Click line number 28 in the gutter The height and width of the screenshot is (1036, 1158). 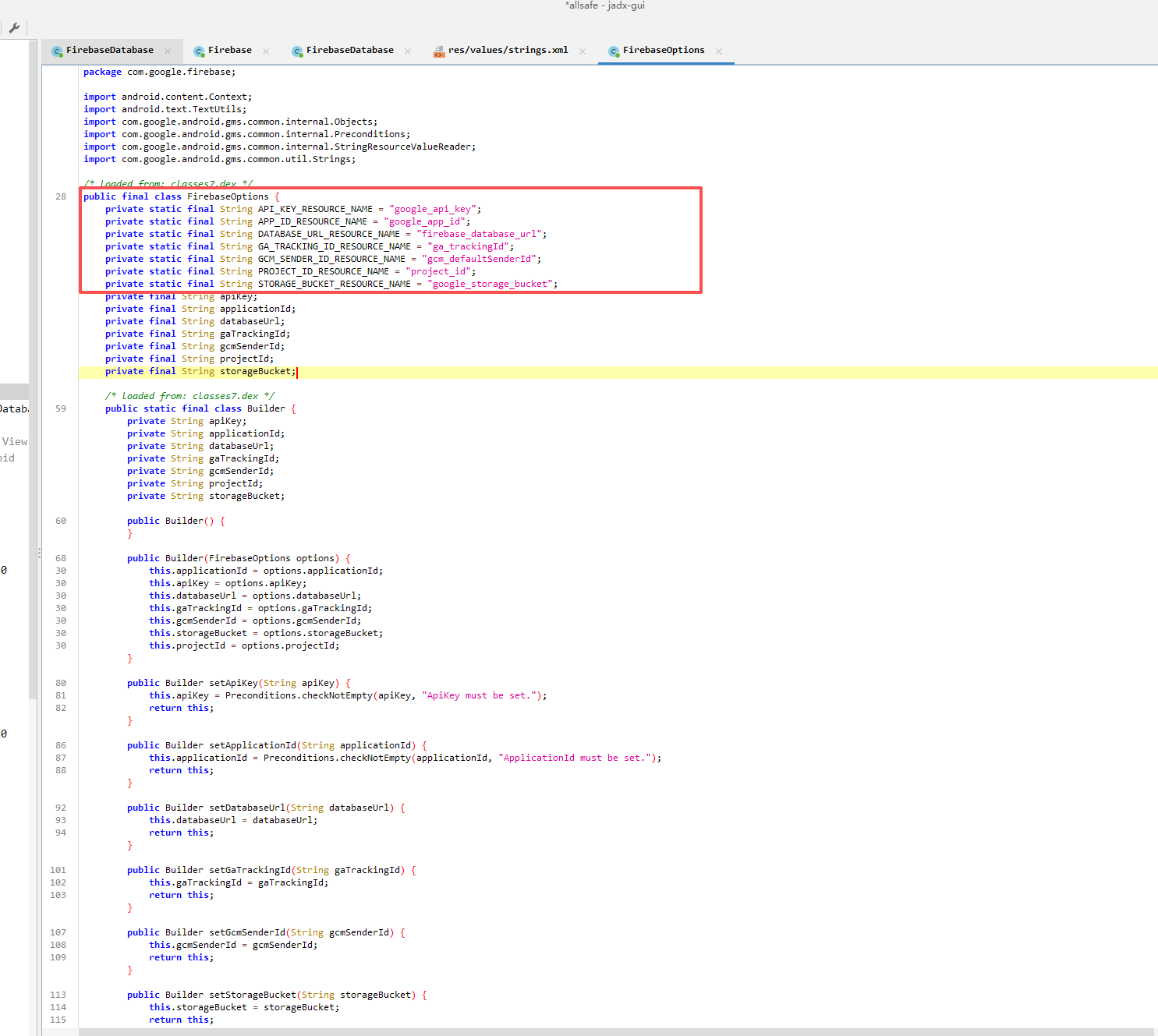(x=61, y=196)
